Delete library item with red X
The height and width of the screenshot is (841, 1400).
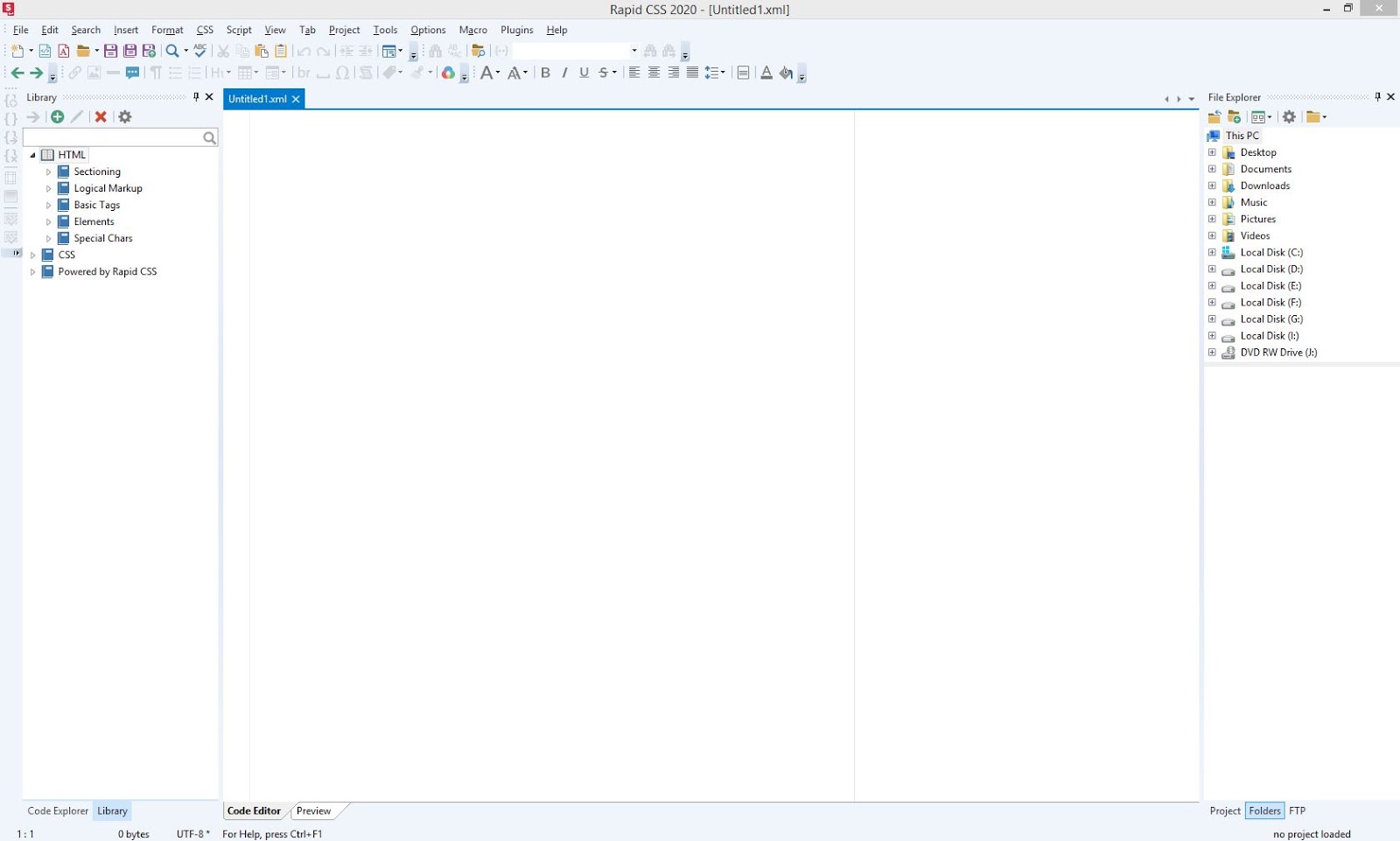tap(101, 116)
